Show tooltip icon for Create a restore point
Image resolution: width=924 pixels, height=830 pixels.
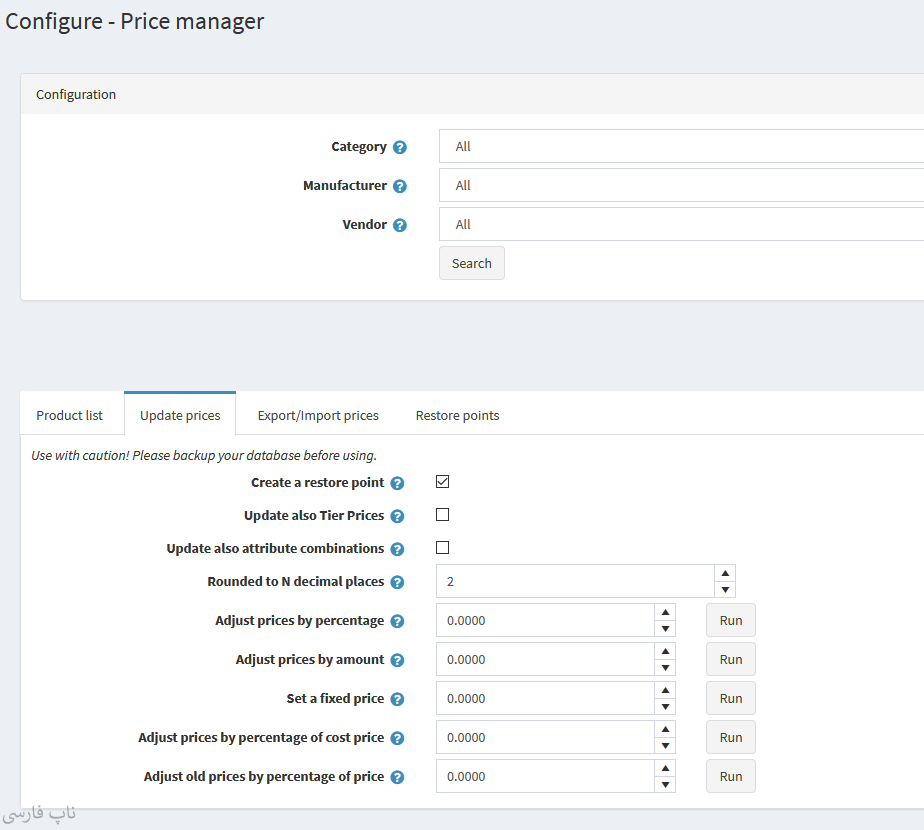[397, 483]
